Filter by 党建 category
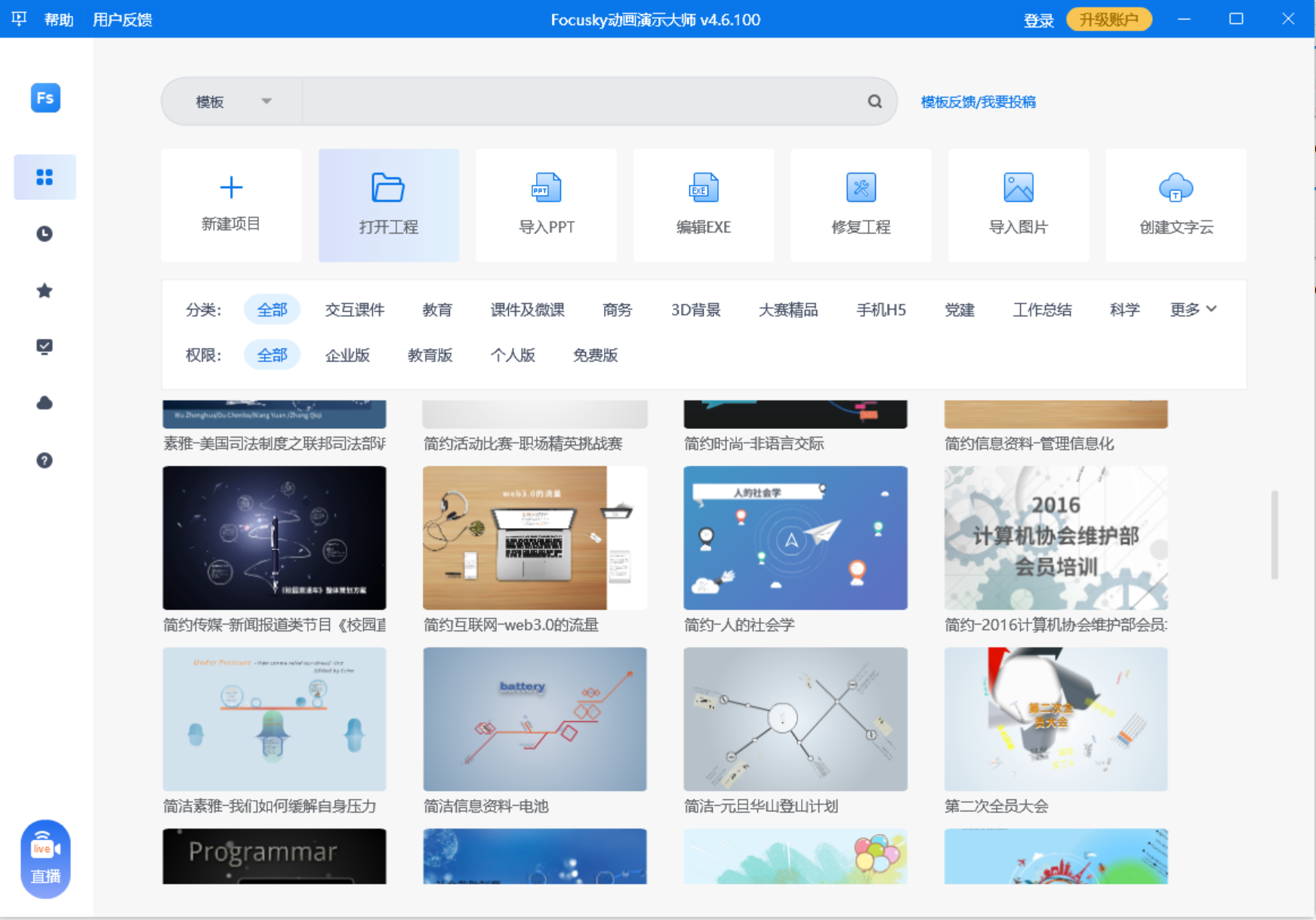Viewport: 1316px width, 920px height. (960, 310)
